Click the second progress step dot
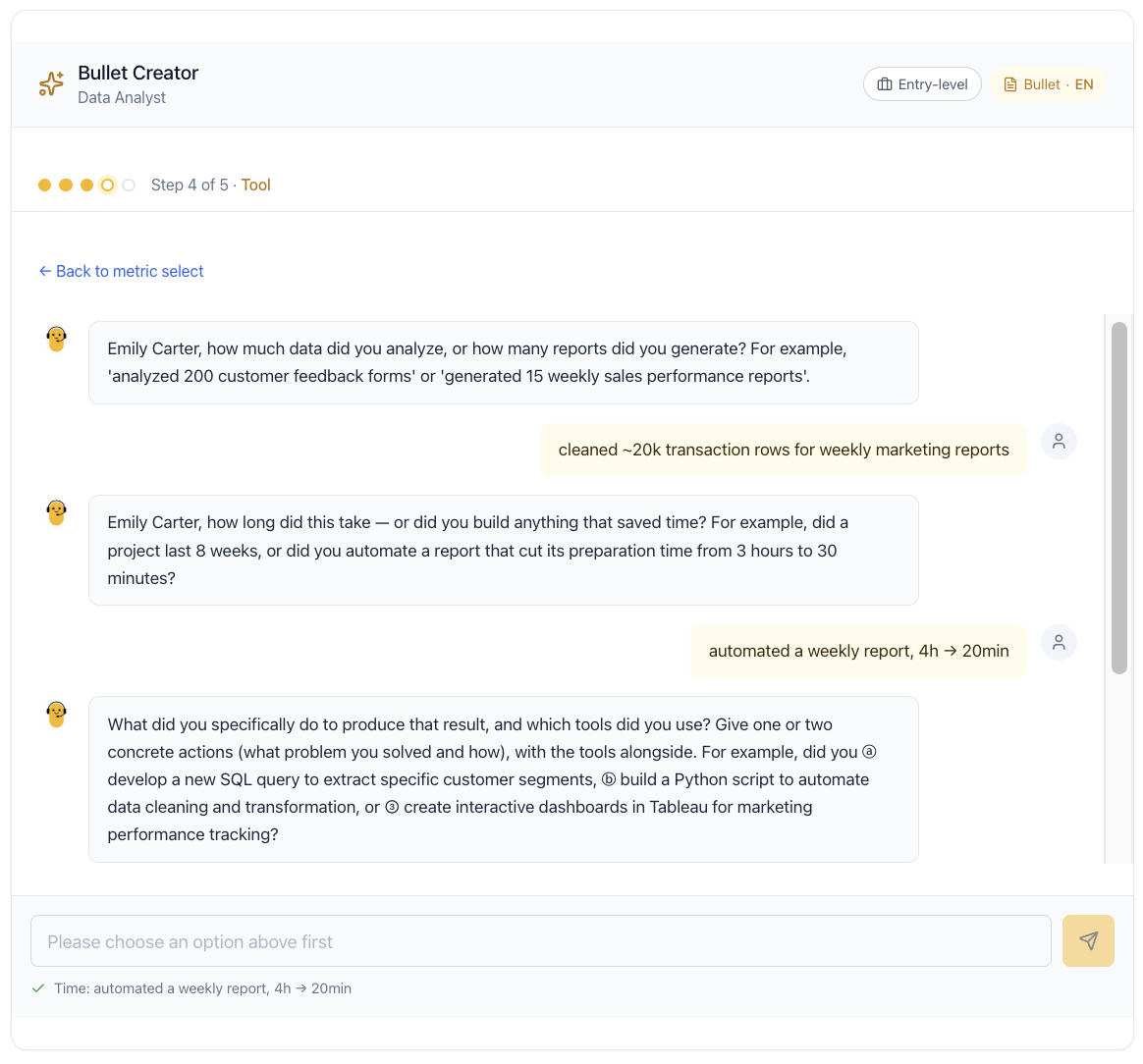This screenshot has width=1143, height=1064. [x=66, y=186]
